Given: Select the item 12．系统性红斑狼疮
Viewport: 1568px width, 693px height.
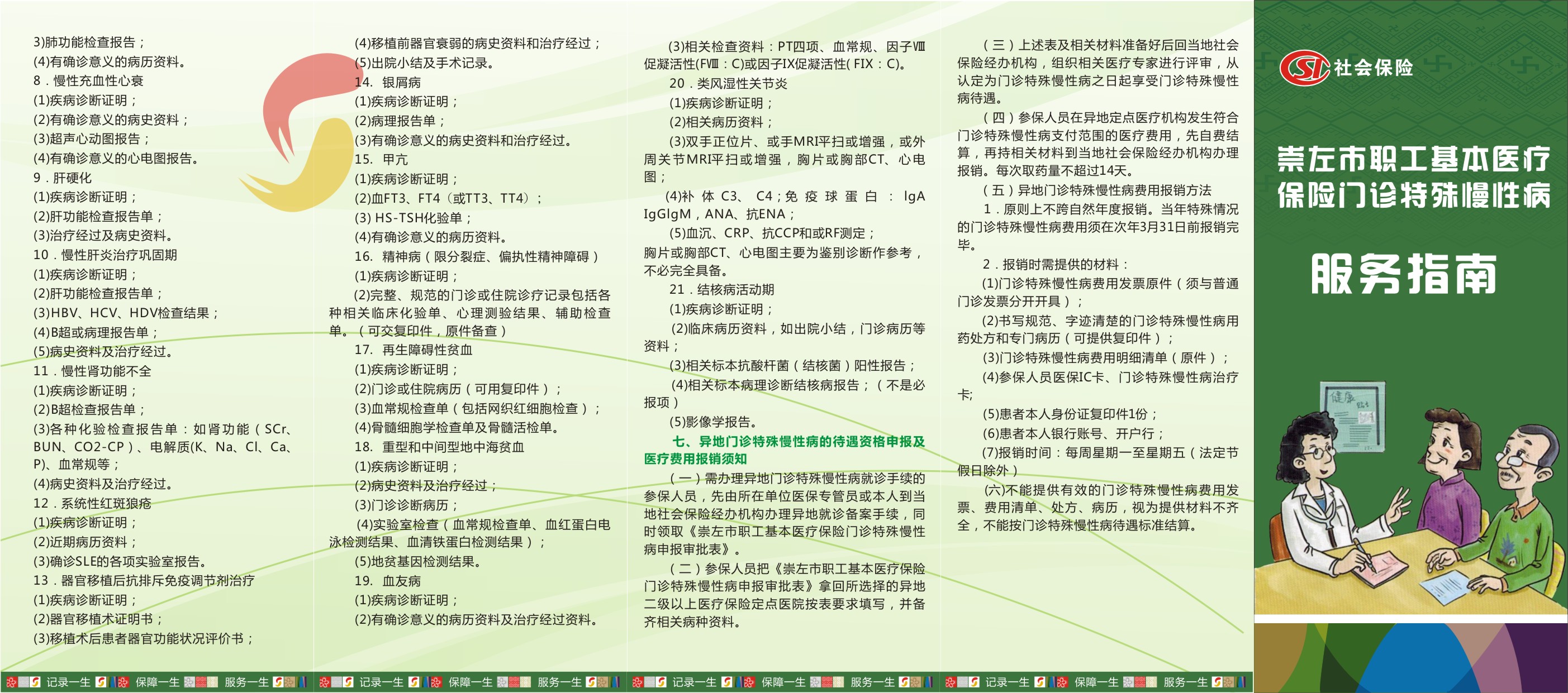Looking at the screenshot, I should (93, 503).
